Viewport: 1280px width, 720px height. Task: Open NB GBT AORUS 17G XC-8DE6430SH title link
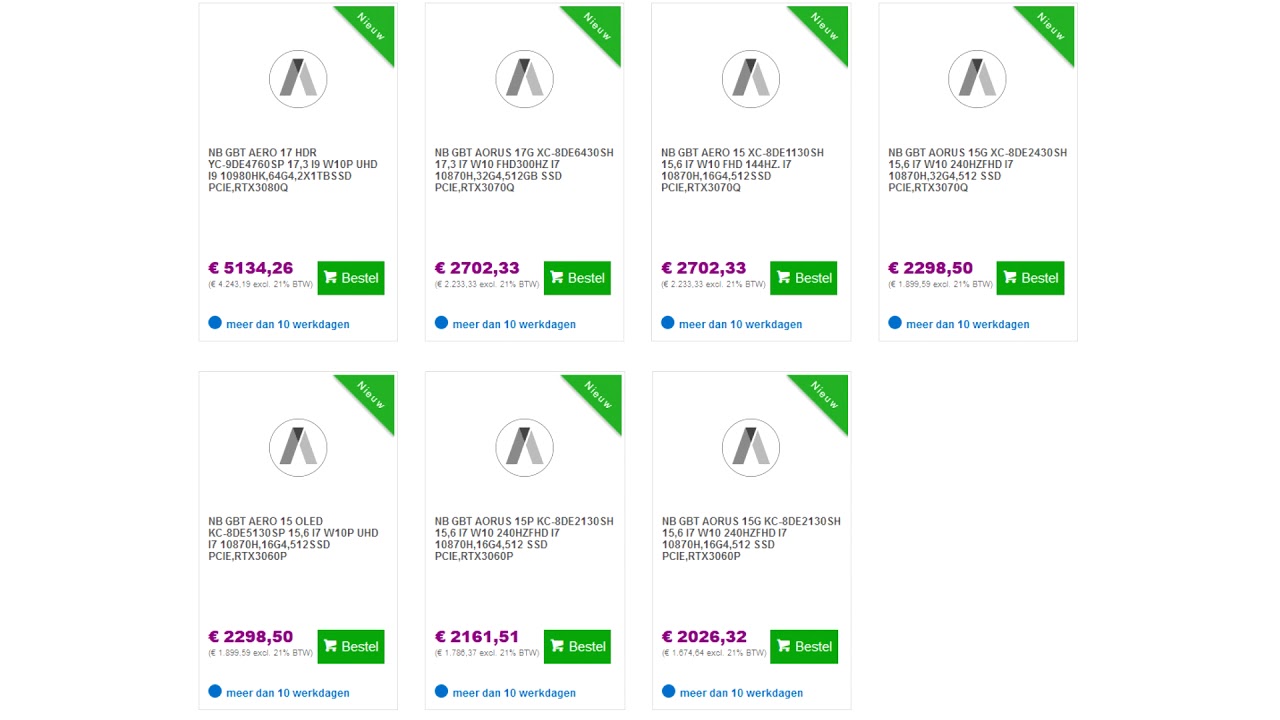pyautogui.click(x=524, y=170)
